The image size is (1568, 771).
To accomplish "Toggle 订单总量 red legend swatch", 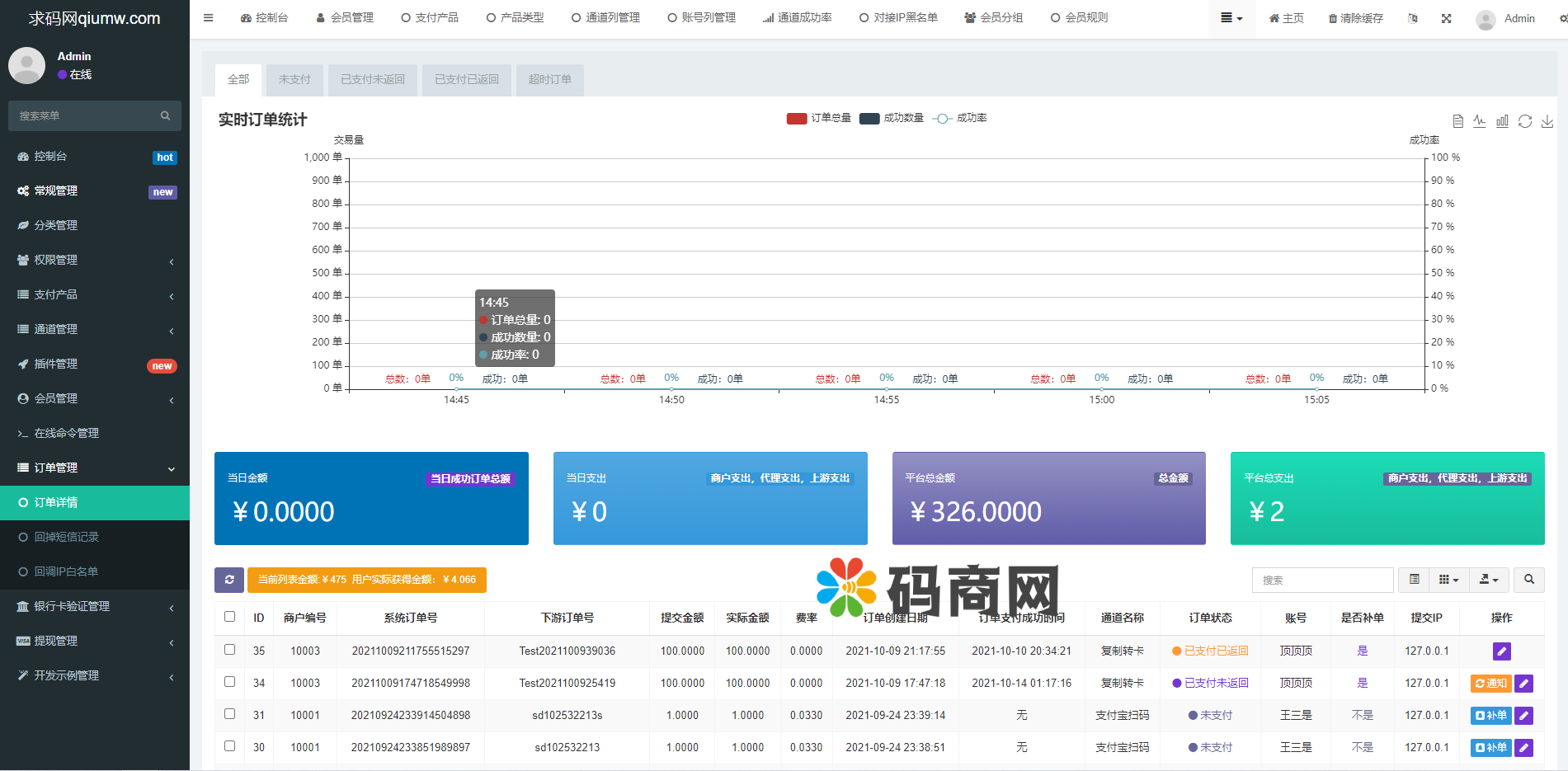I will point(797,118).
